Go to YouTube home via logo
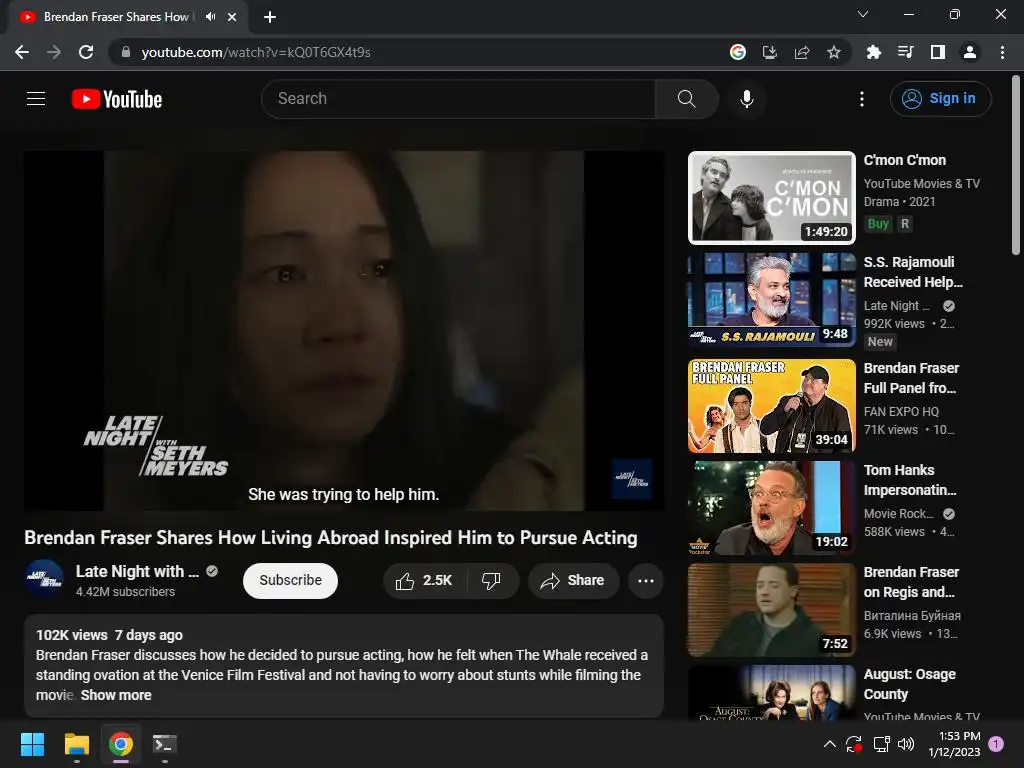Screen dimensions: 1024x768 tap(117, 99)
